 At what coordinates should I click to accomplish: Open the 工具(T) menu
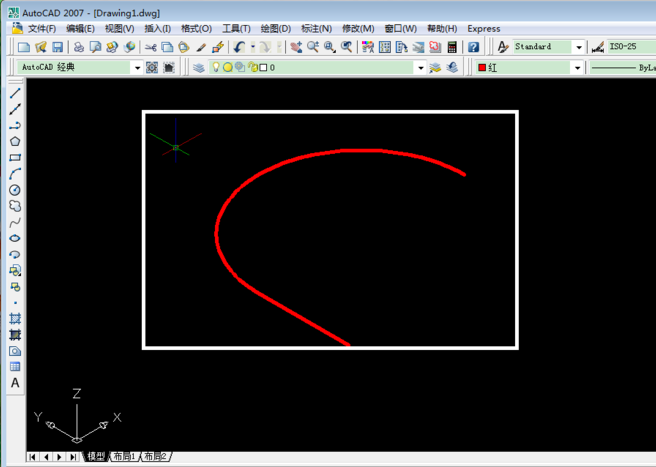click(x=236, y=28)
